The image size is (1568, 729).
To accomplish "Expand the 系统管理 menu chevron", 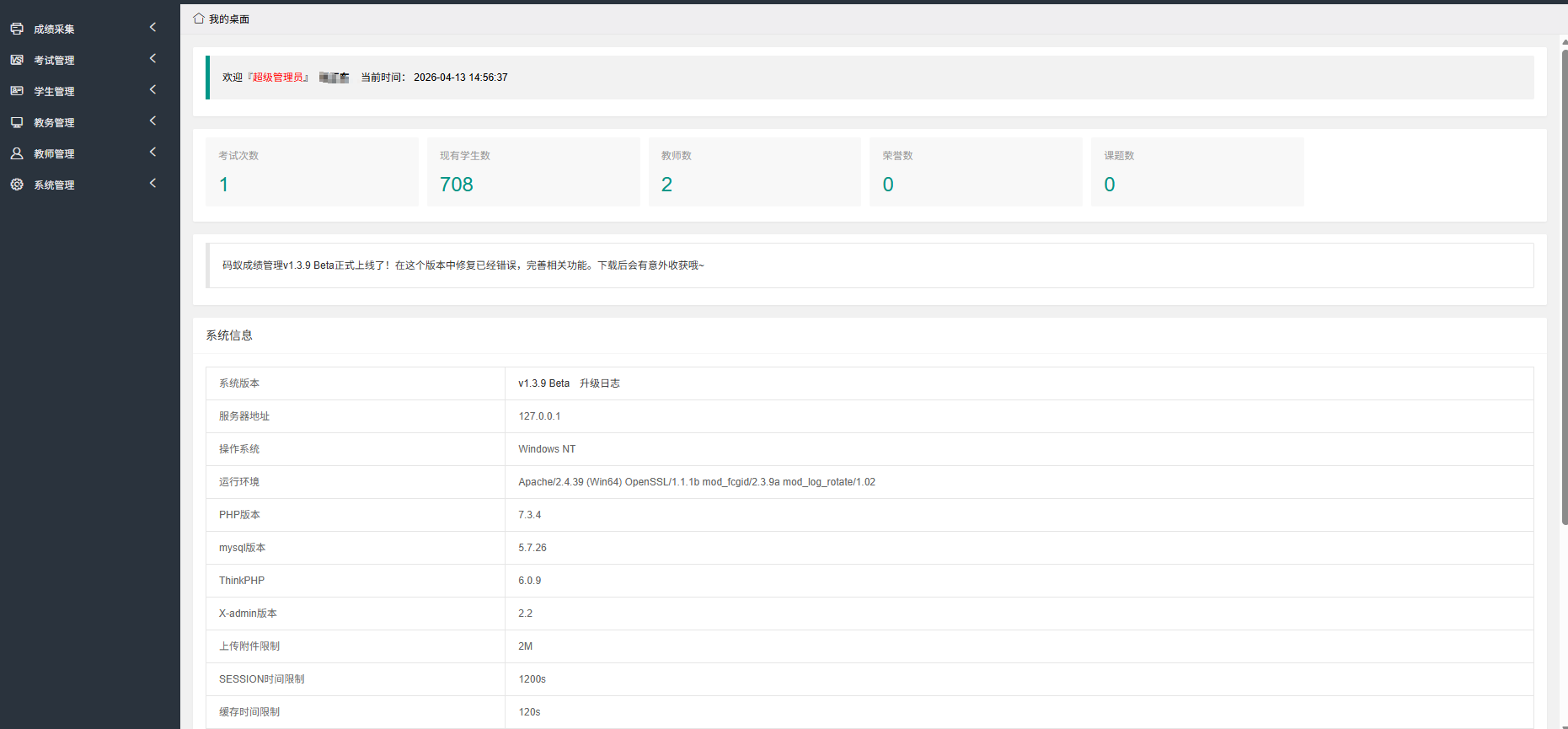I will tap(153, 184).
